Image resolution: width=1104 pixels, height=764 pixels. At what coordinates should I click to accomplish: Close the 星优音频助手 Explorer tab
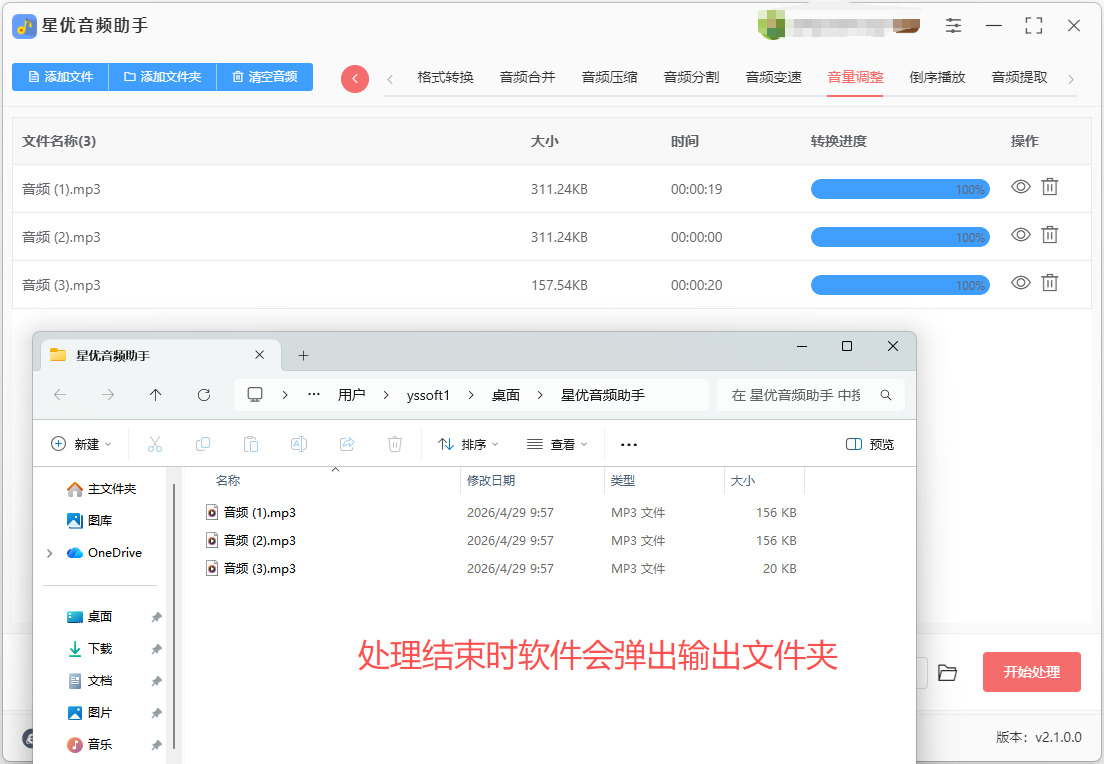click(x=259, y=355)
